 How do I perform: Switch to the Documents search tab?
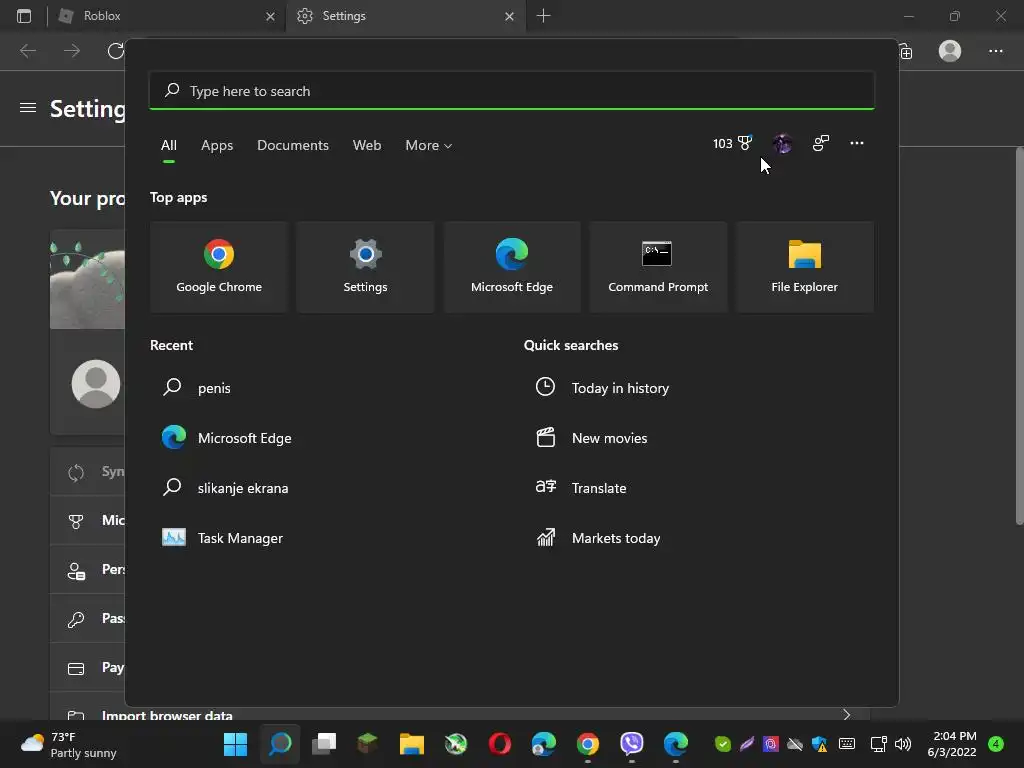[293, 145]
